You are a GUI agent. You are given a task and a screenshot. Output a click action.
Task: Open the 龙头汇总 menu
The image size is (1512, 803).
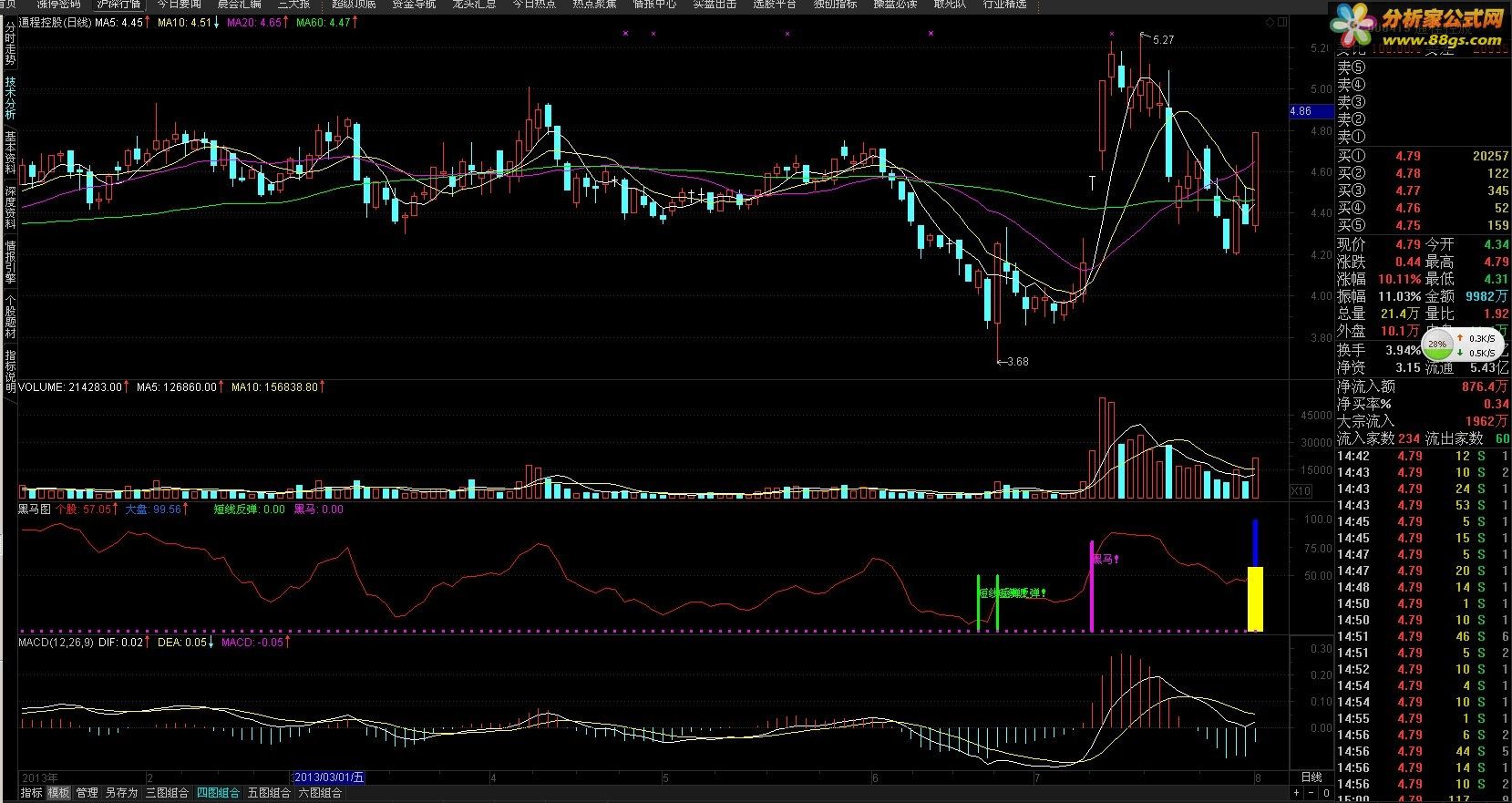(474, 4)
